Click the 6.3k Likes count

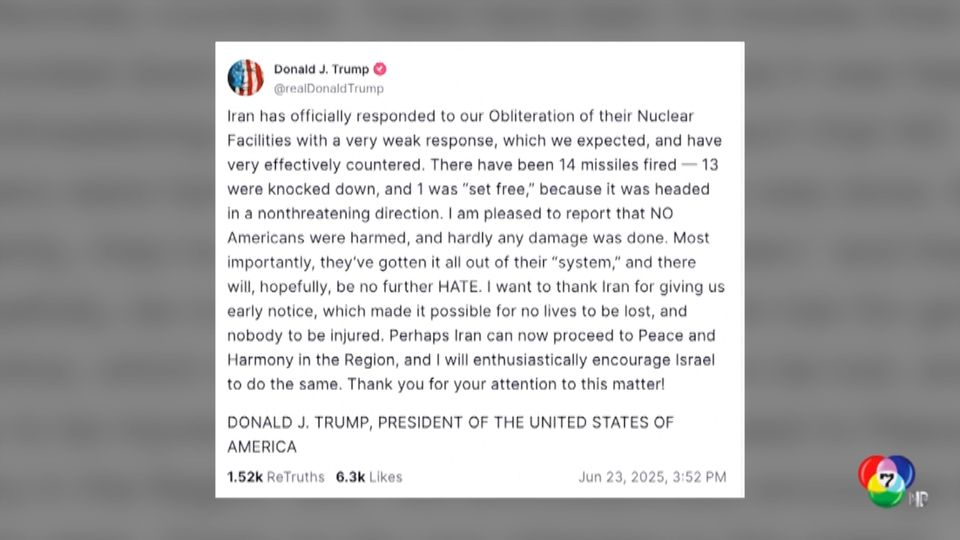point(369,477)
